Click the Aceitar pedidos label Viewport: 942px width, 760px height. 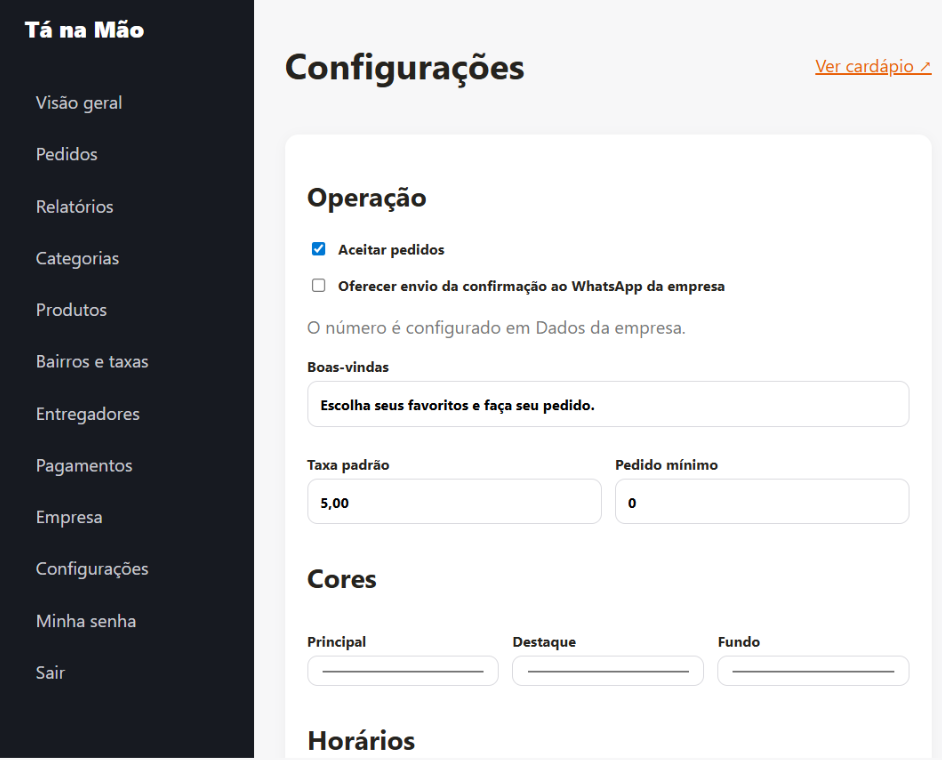(x=391, y=250)
